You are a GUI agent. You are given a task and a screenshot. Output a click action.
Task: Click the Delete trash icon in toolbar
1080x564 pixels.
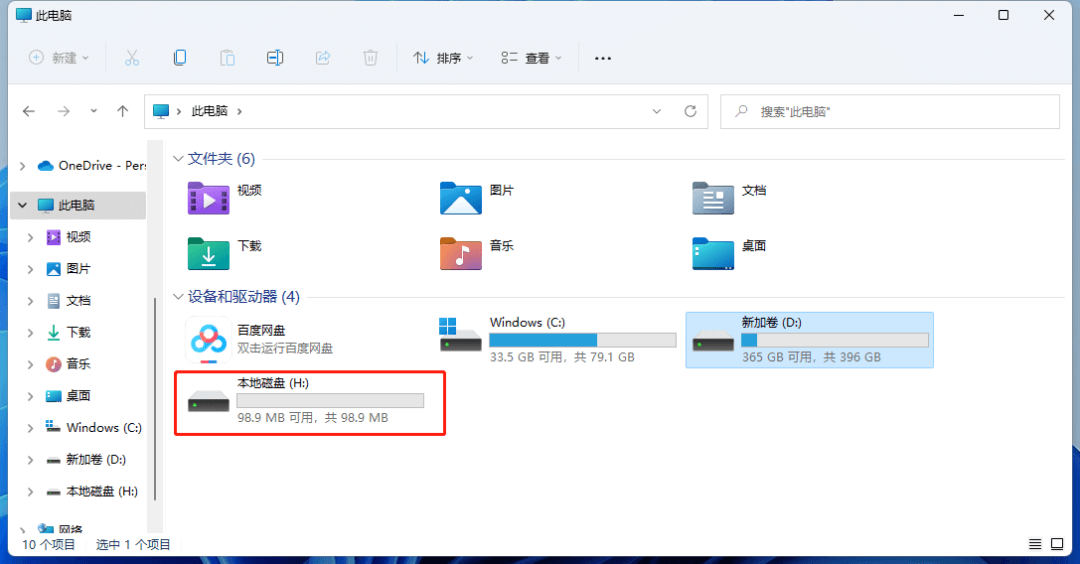pos(370,58)
